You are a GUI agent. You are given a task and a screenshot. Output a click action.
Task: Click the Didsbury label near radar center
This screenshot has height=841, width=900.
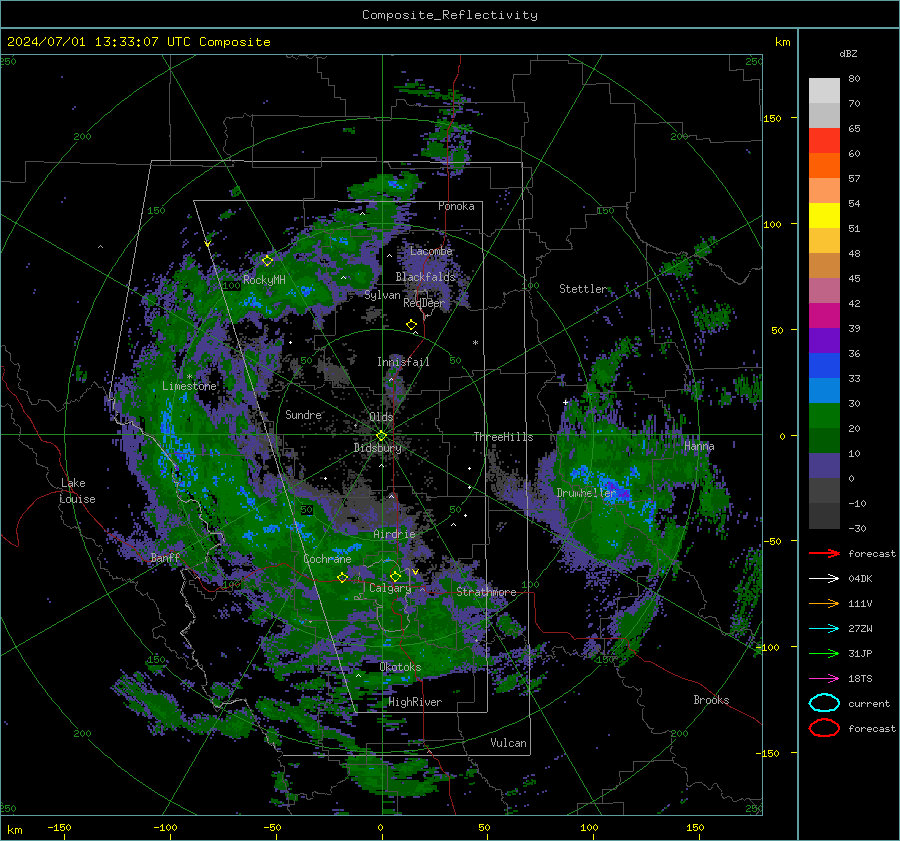tap(377, 448)
